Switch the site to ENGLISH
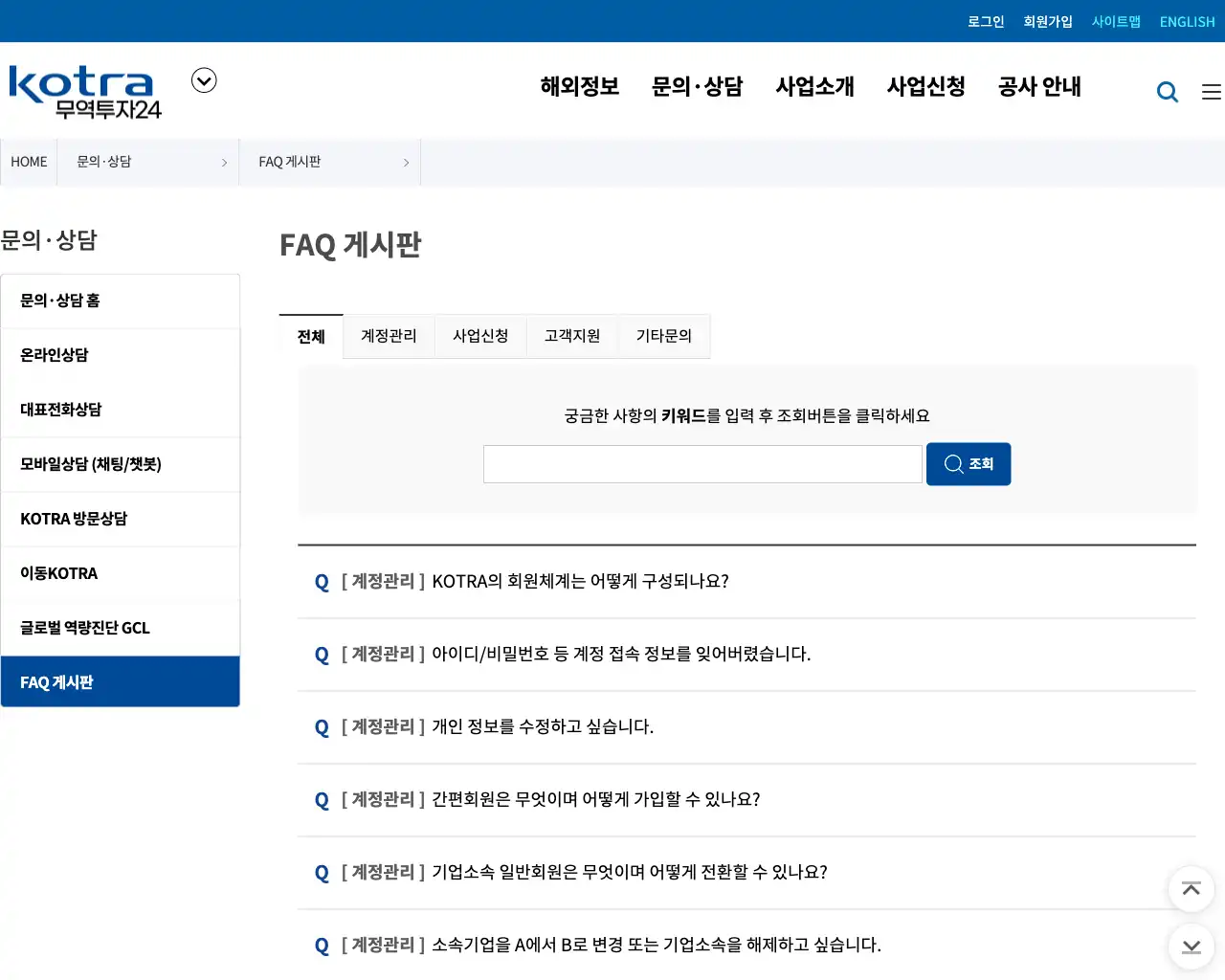 coord(1187,21)
